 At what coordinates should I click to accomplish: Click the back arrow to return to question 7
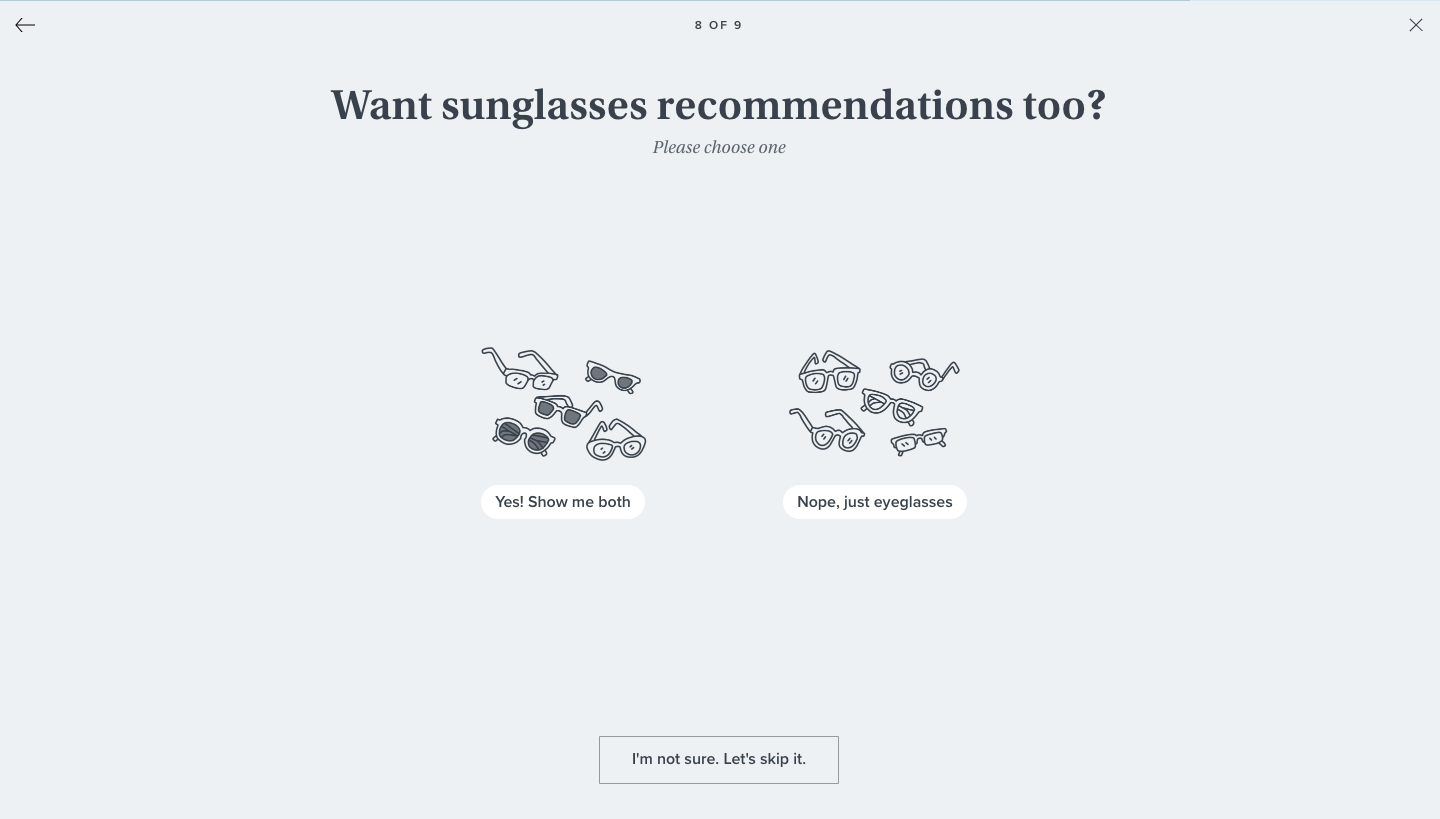[25, 25]
